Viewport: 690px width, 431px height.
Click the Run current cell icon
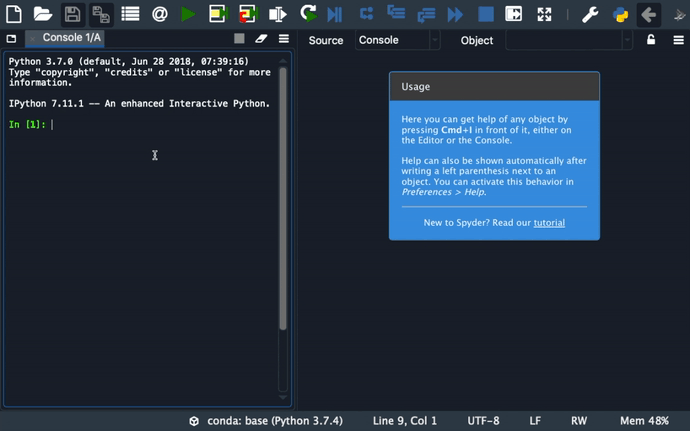click(218, 14)
